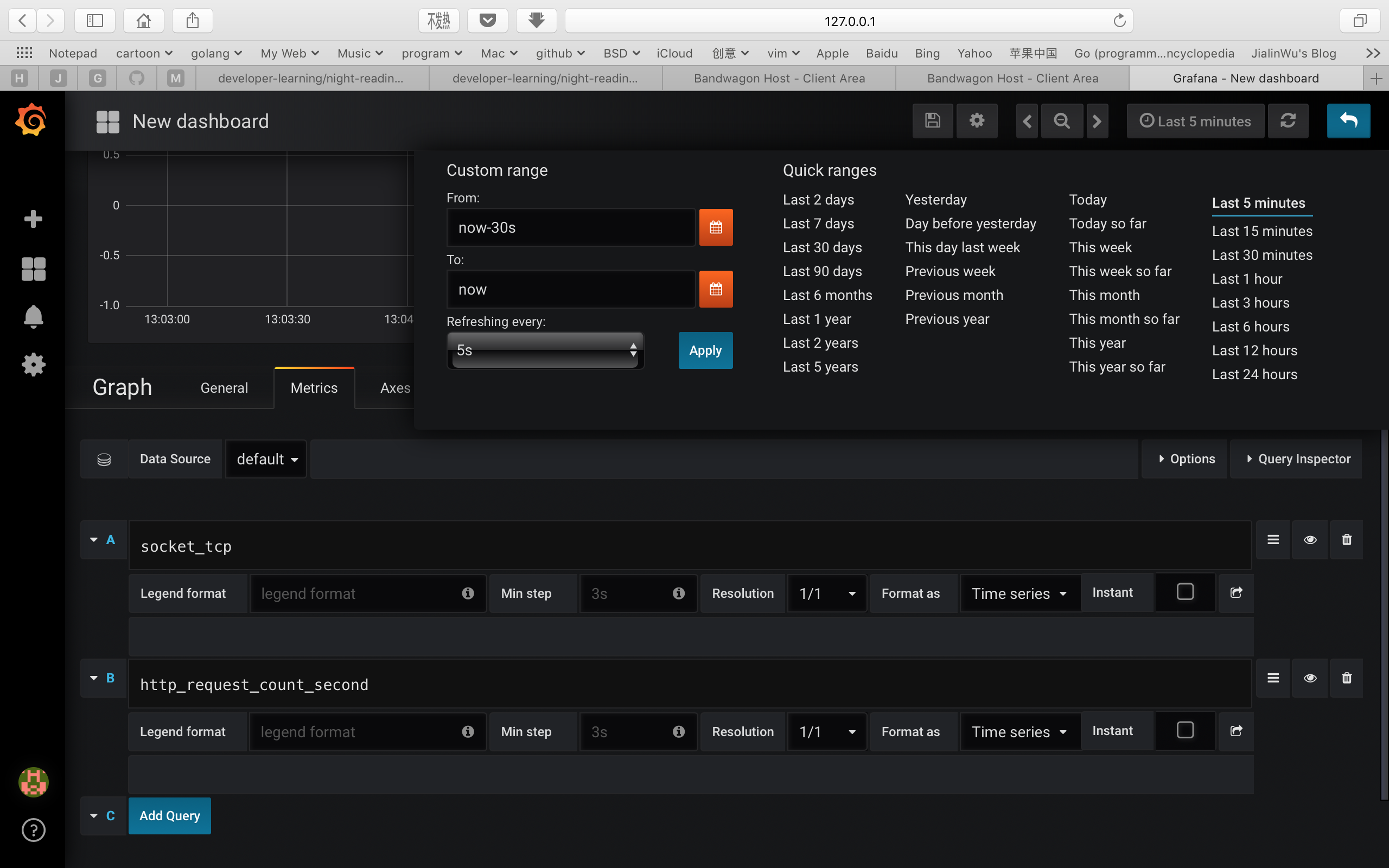This screenshot has width=1389, height=868.
Task: Save the dashboard with floppy icon
Action: click(933, 120)
